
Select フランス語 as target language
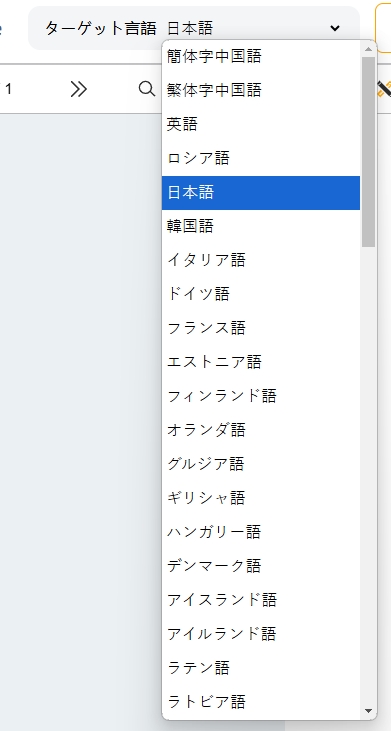click(x=261, y=328)
